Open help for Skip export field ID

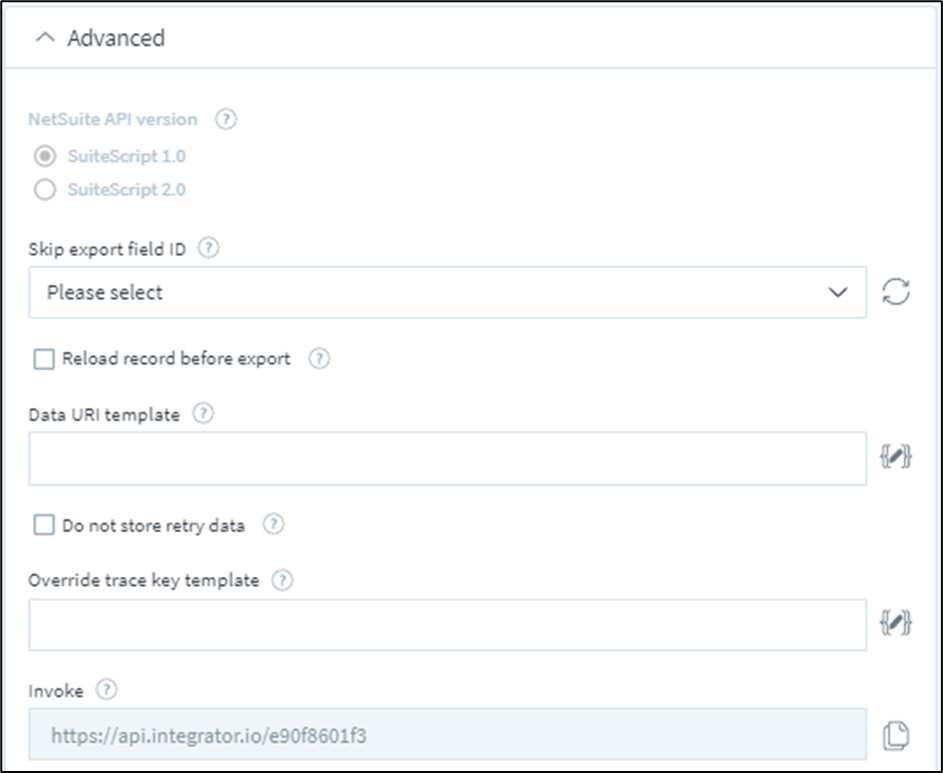209,248
